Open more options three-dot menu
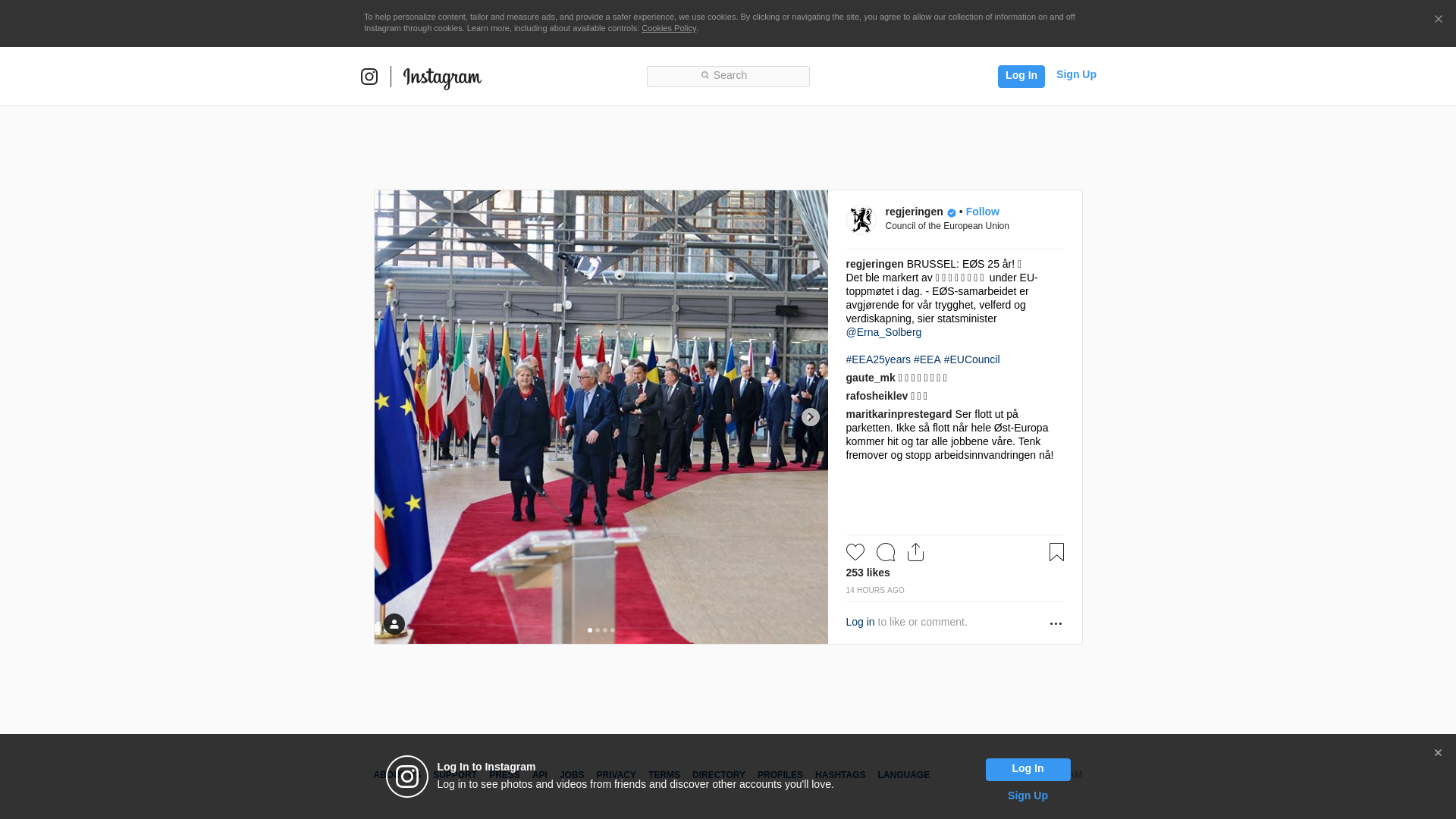Screen dimensions: 1456x819 1056,623
